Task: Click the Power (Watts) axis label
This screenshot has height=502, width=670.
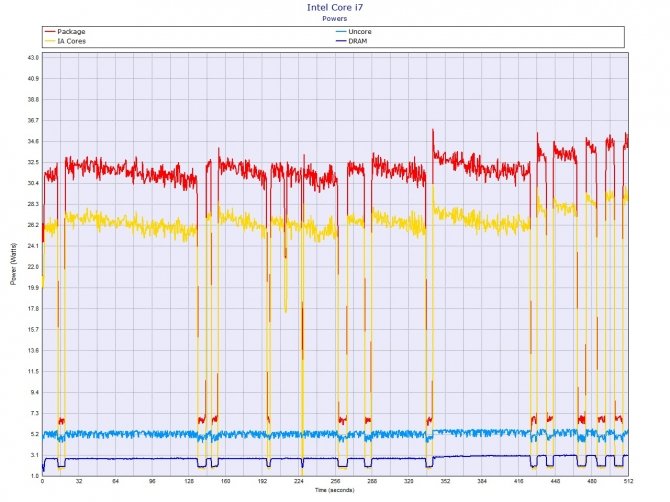Action: pyautogui.click(x=14, y=264)
